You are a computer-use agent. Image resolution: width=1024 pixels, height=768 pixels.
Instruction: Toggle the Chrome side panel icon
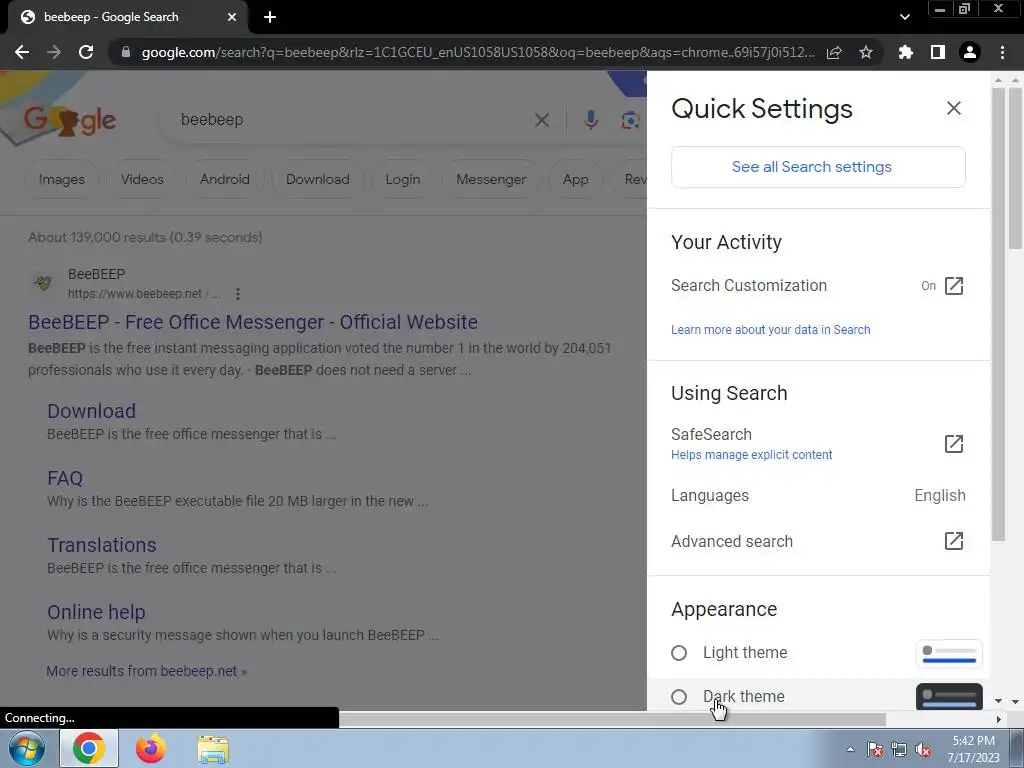938,52
